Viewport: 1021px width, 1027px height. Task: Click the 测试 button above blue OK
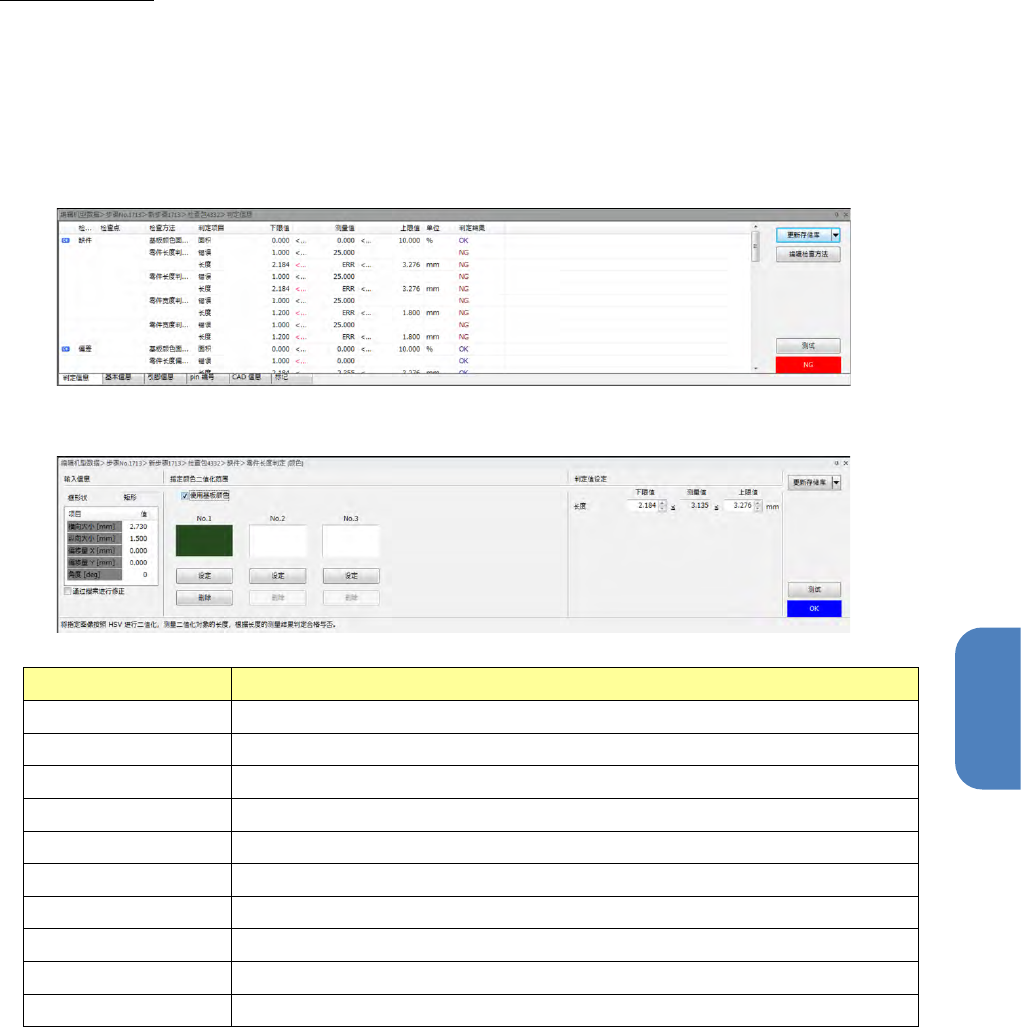click(814, 589)
